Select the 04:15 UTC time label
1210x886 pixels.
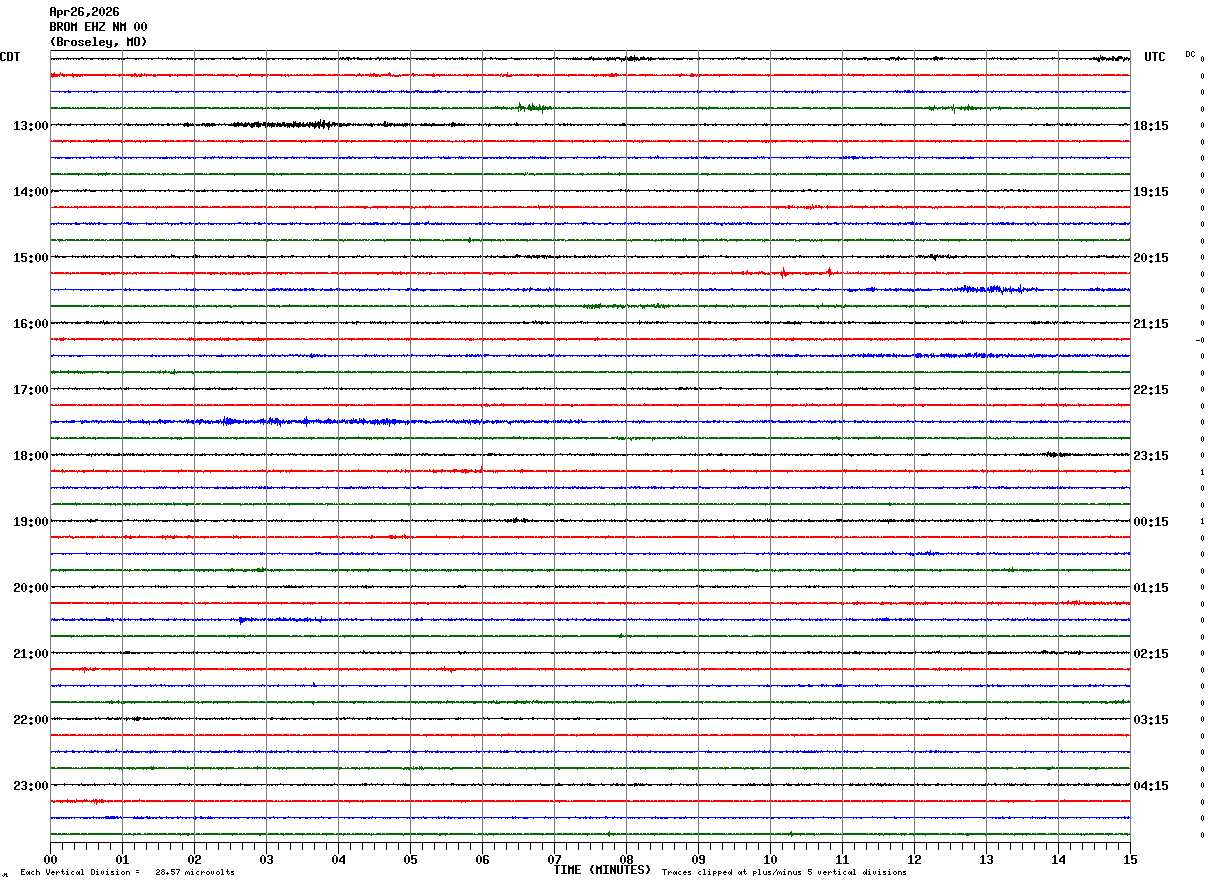tap(1151, 786)
